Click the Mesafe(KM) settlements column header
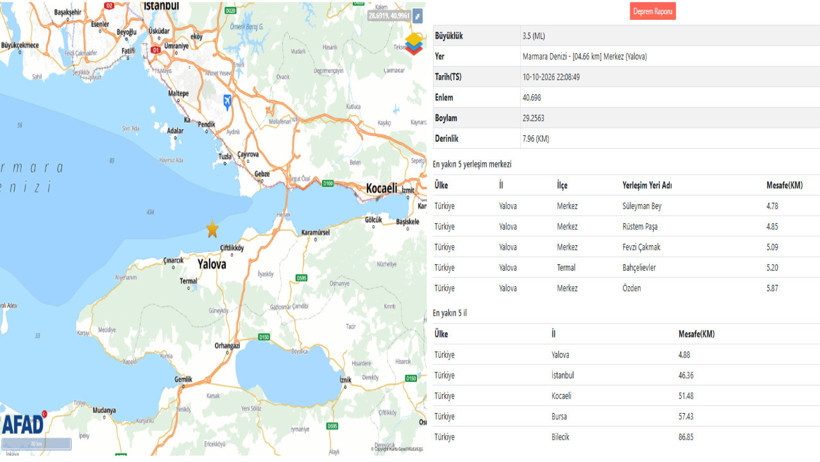The height and width of the screenshot is (462, 820). pyautogui.click(x=784, y=185)
